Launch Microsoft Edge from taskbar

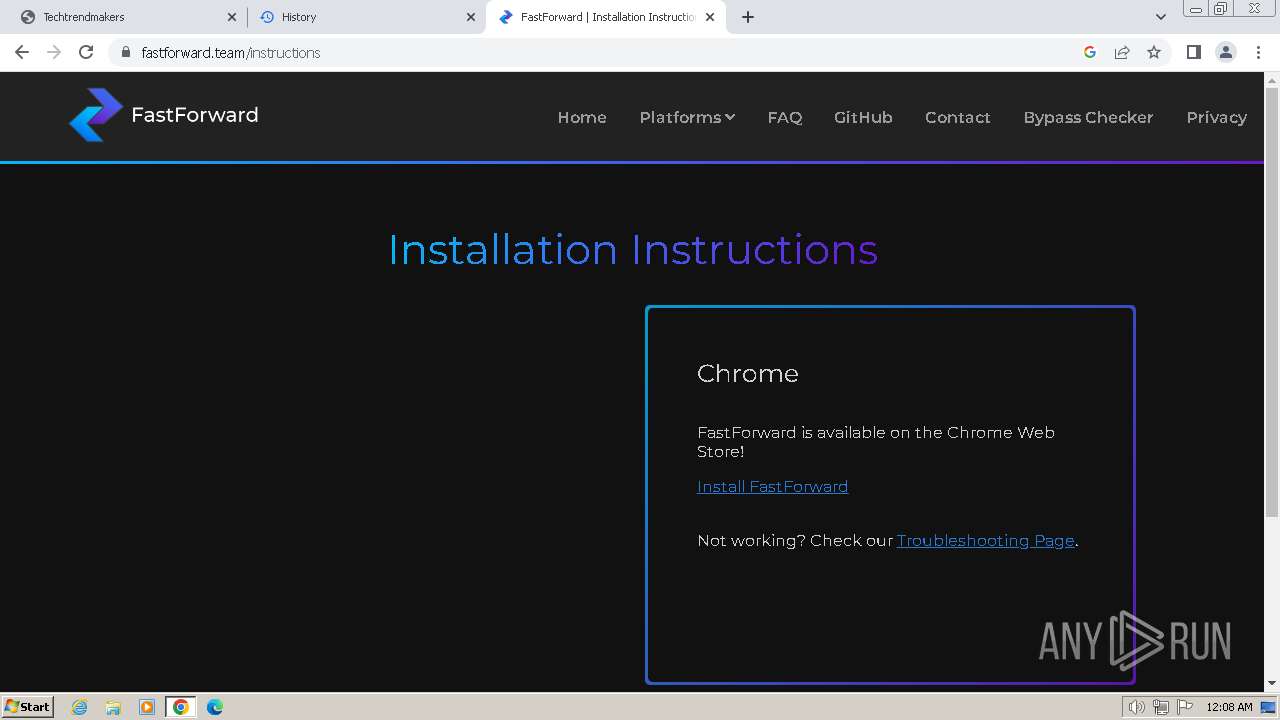pos(215,707)
